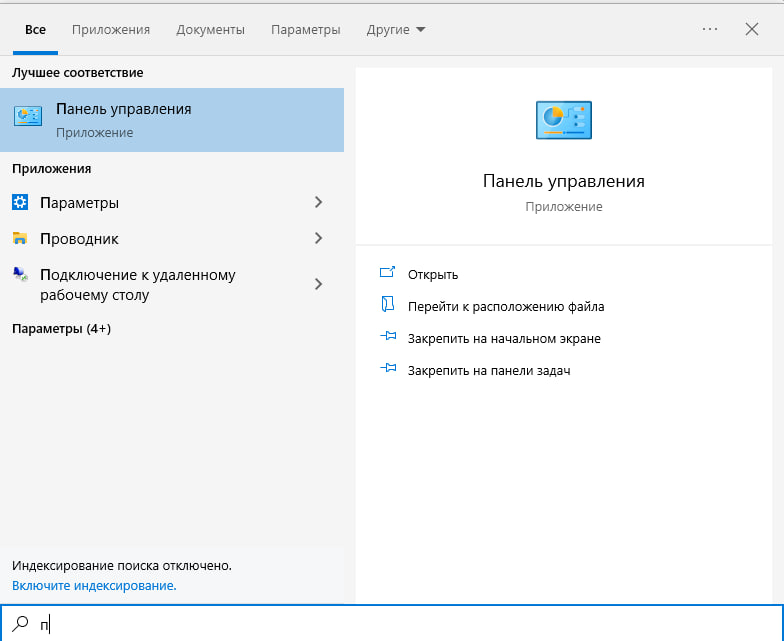Click the remote desktop connection icon
784x641 pixels.
[20, 274]
